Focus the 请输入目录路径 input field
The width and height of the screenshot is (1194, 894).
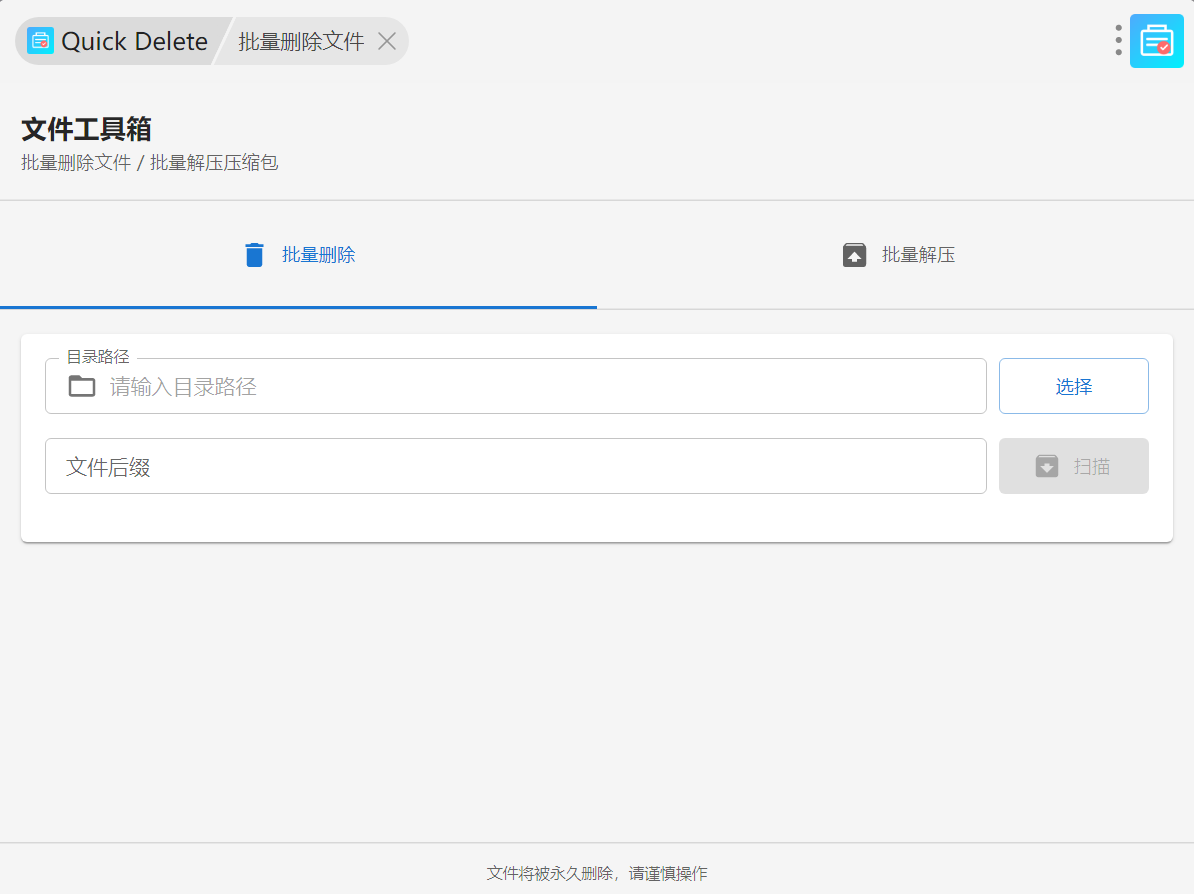click(x=540, y=387)
